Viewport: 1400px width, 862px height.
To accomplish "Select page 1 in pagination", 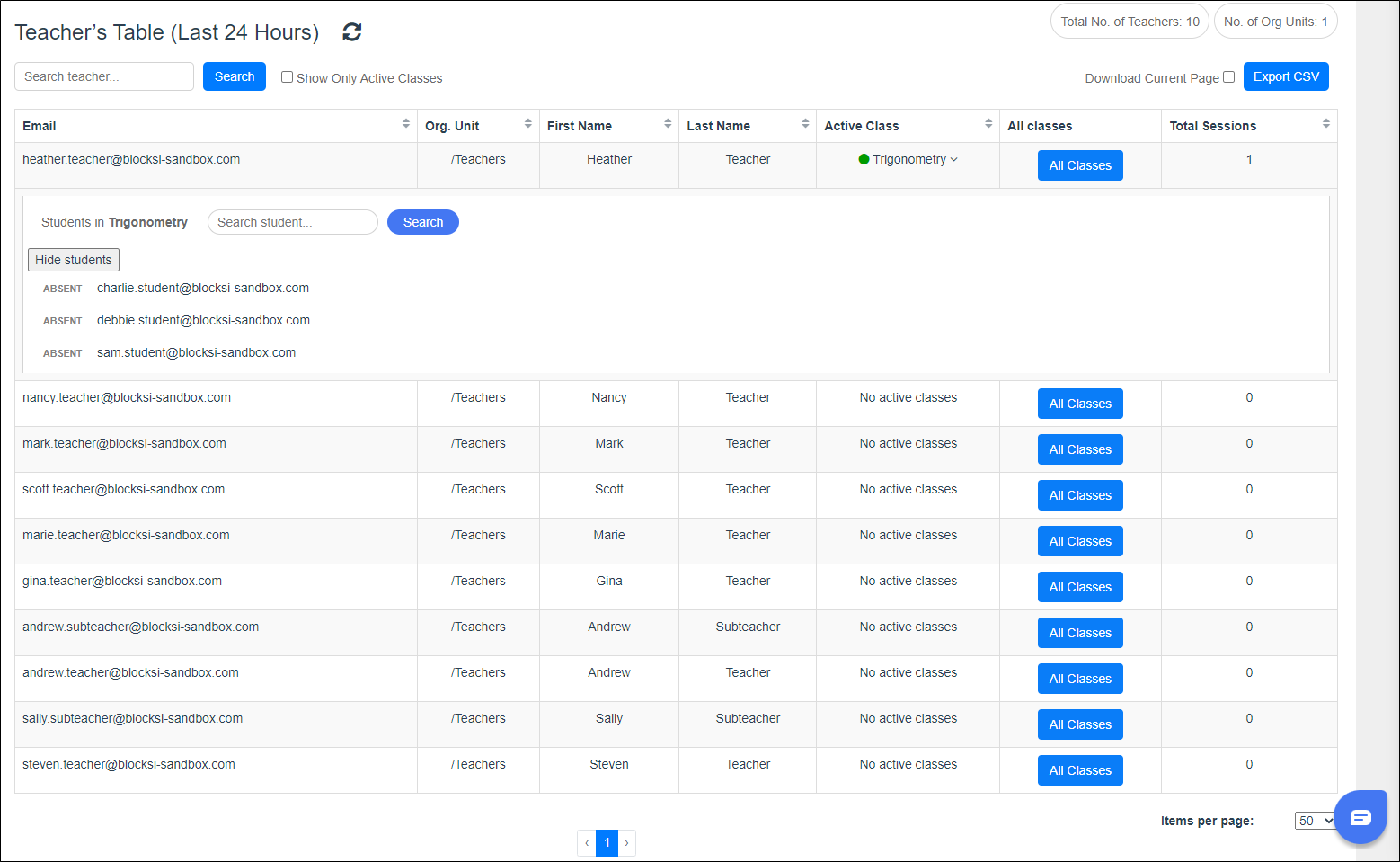I will coord(607,843).
